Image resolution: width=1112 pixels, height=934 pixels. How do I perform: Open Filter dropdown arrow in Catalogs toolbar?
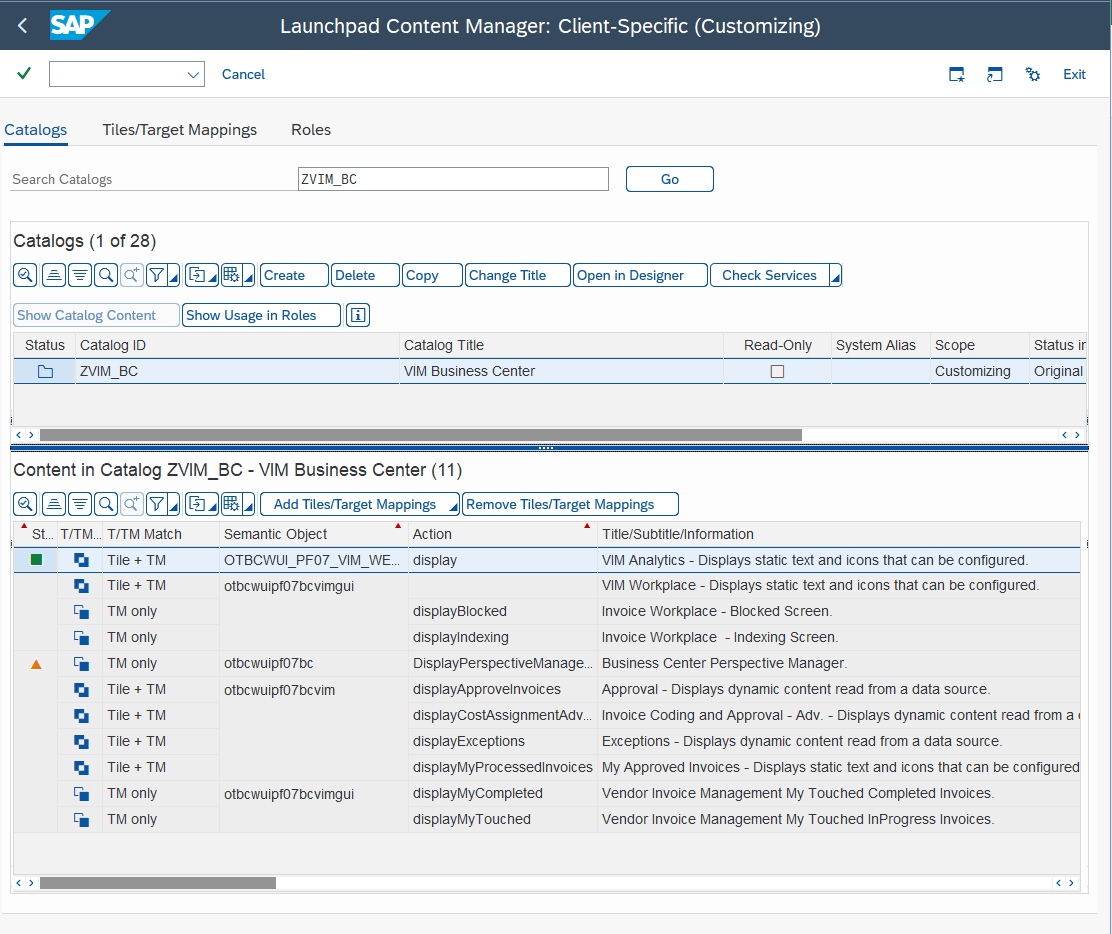(174, 277)
